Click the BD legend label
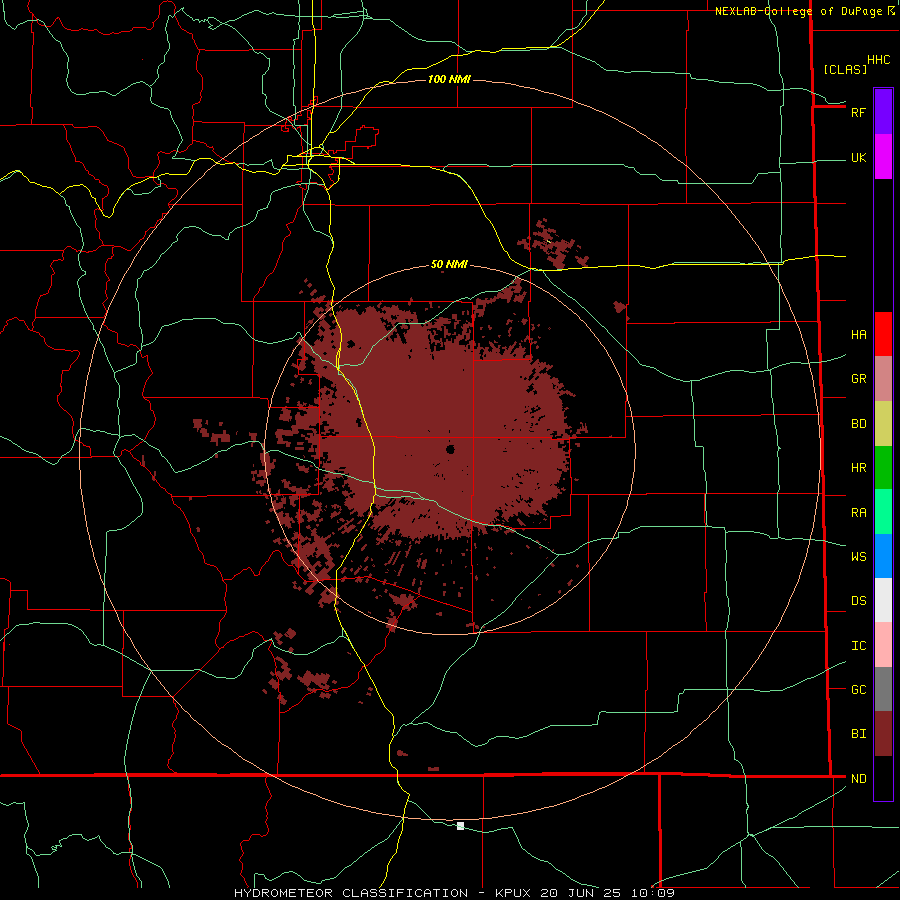The height and width of the screenshot is (900, 900). (858, 424)
